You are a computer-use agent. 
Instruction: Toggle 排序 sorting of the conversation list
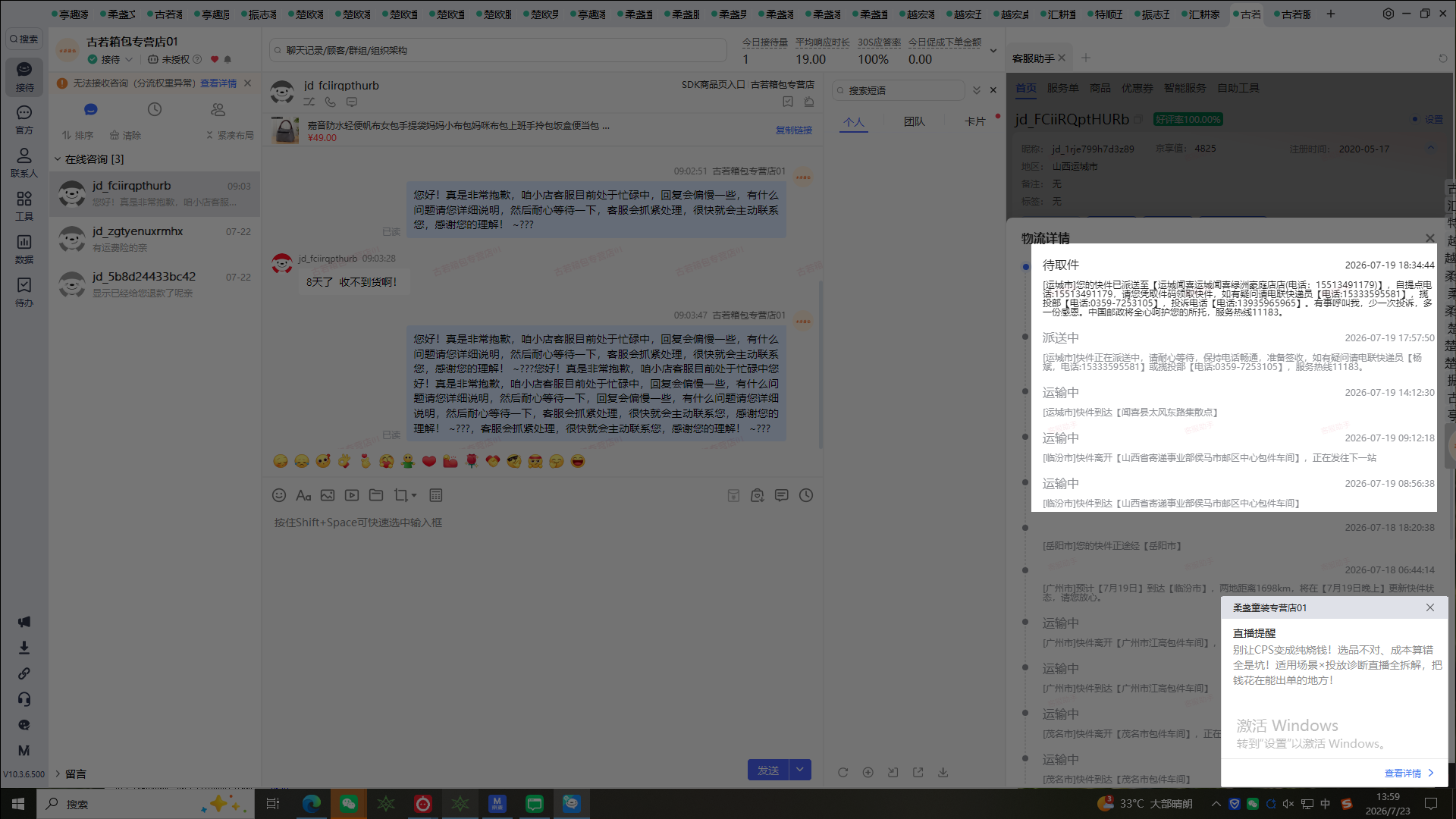click(x=78, y=135)
